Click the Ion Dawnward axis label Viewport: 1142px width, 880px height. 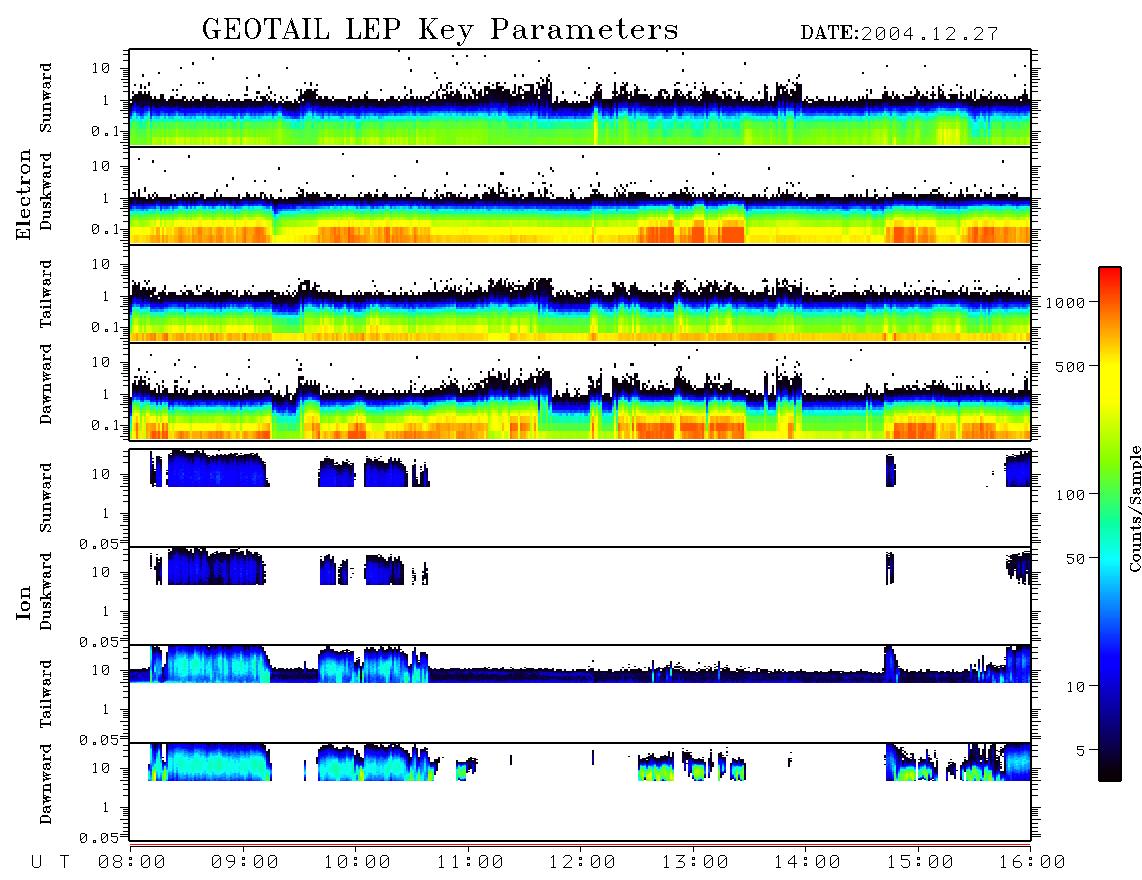[x=46, y=784]
